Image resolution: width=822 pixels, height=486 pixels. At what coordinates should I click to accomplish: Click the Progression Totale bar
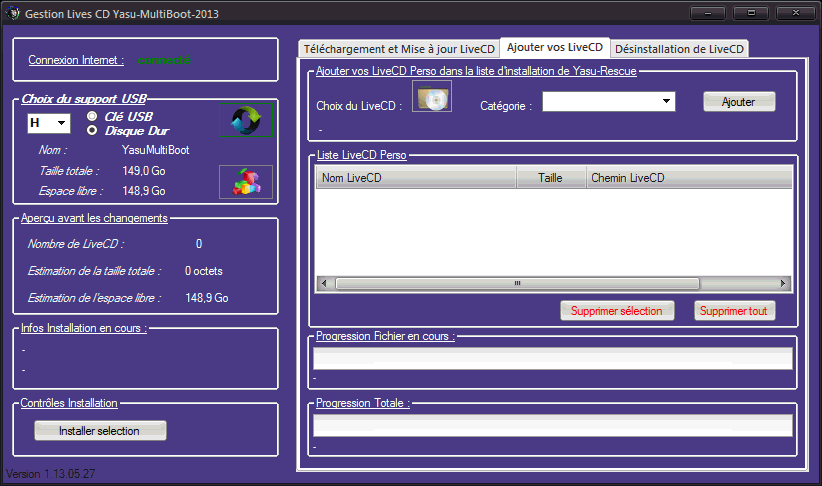click(x=553, y=425)
